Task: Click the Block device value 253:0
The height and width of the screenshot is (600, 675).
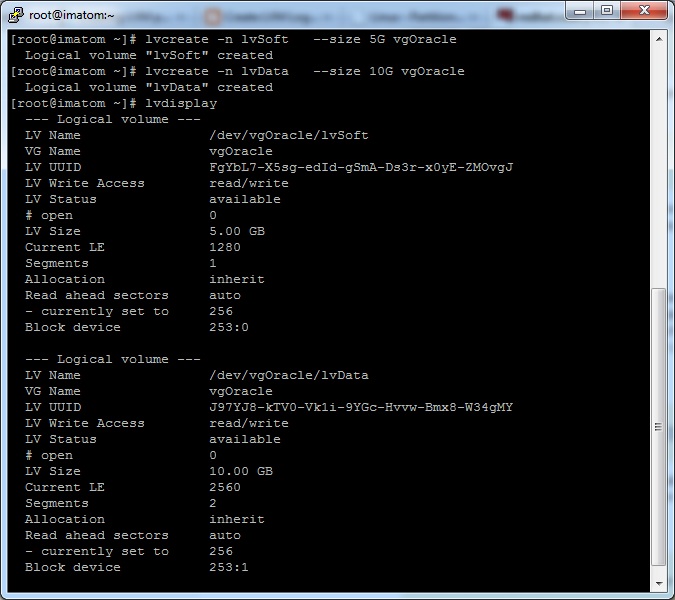Action: [229, 327]
